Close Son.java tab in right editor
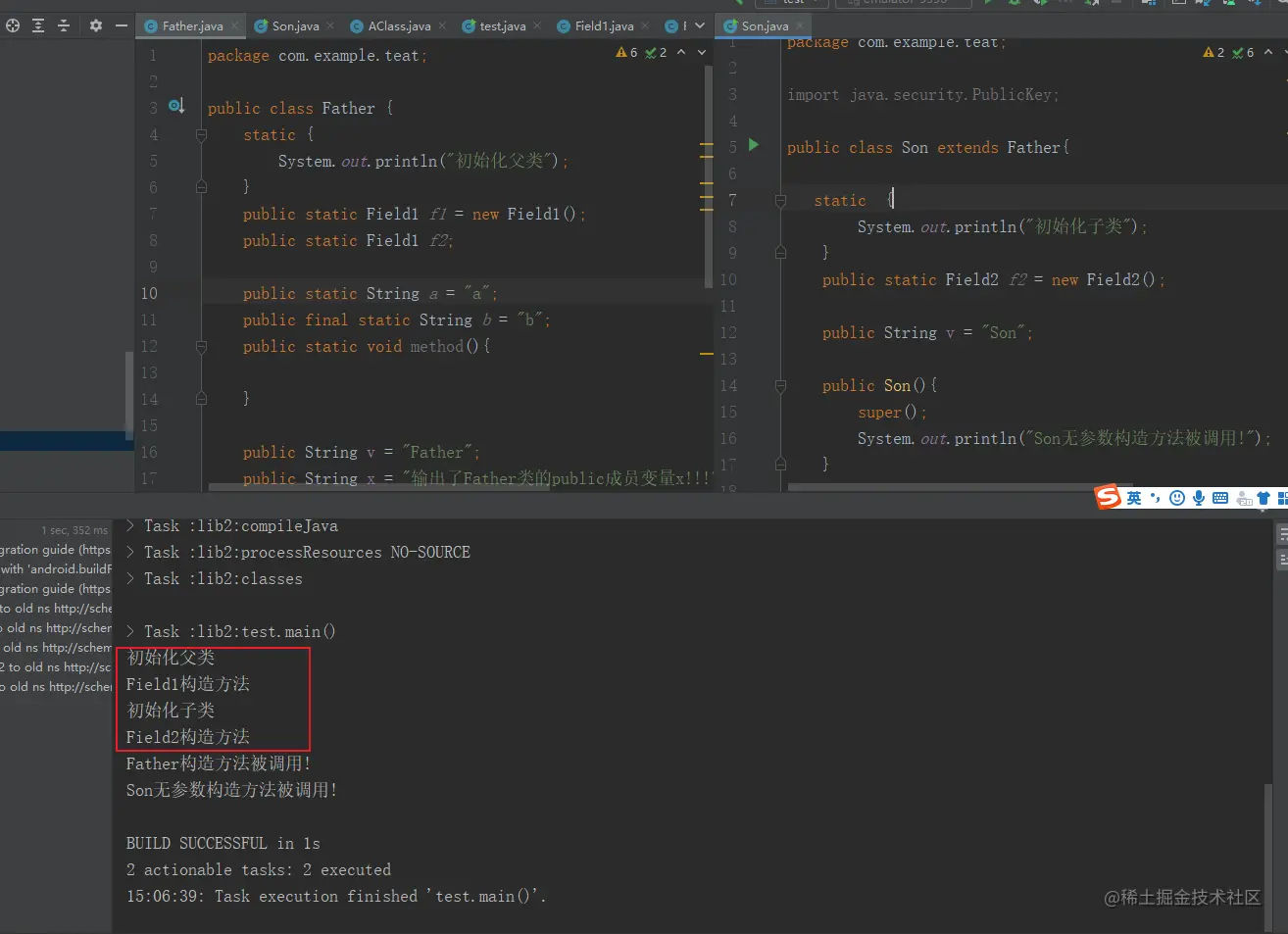 800,25
